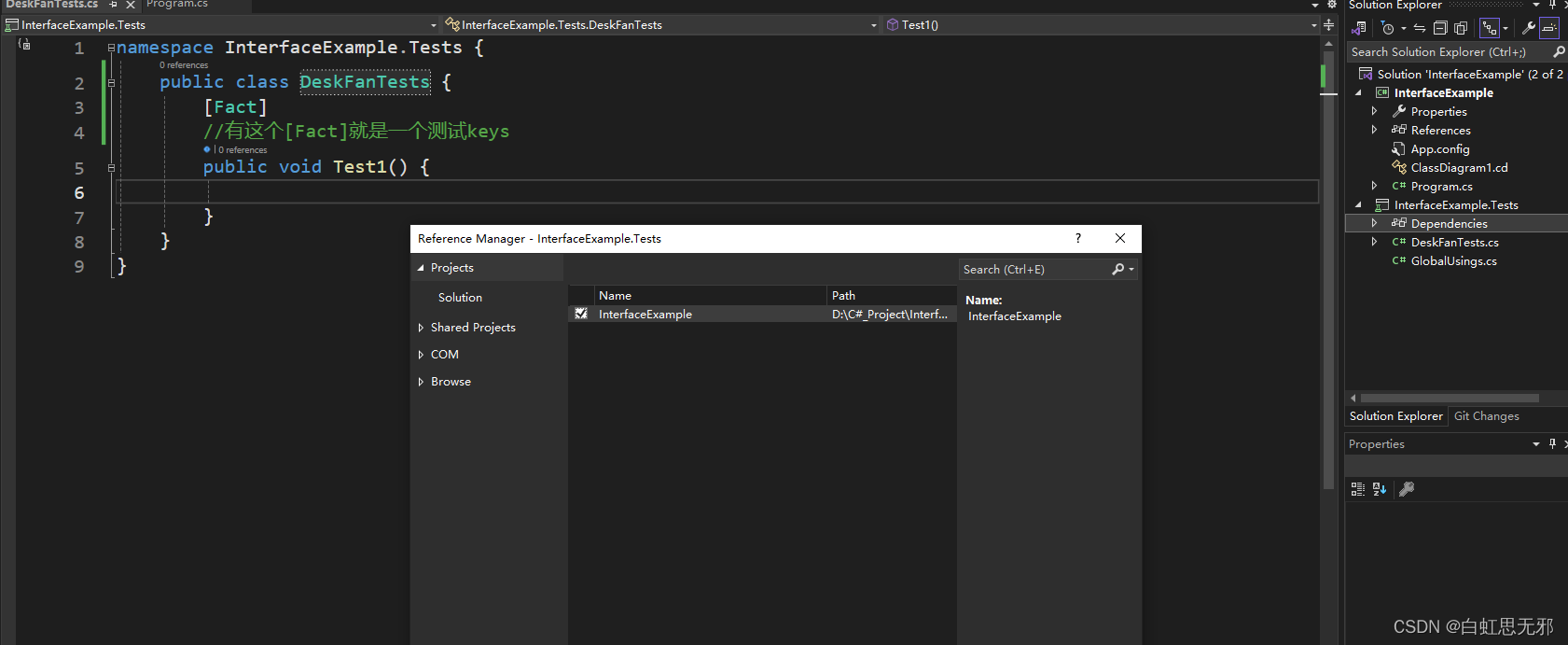Open Pending Changes Filter dropdown arrow
Screen dimensions: 1568x645
click(x=1403, y=28)
